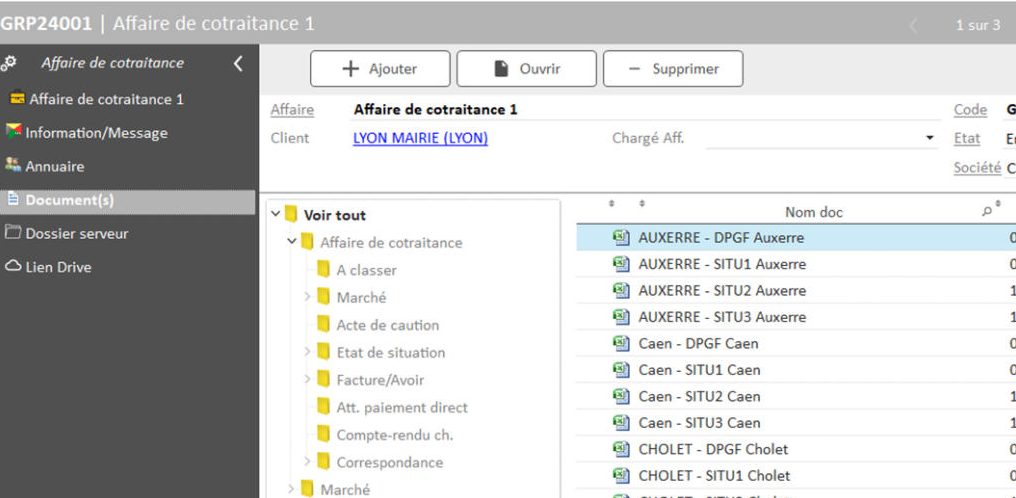This screenshot has height=498, width=1016.
Task: Select the Att. paiement direct folder
Action: [x=402, y=407]
